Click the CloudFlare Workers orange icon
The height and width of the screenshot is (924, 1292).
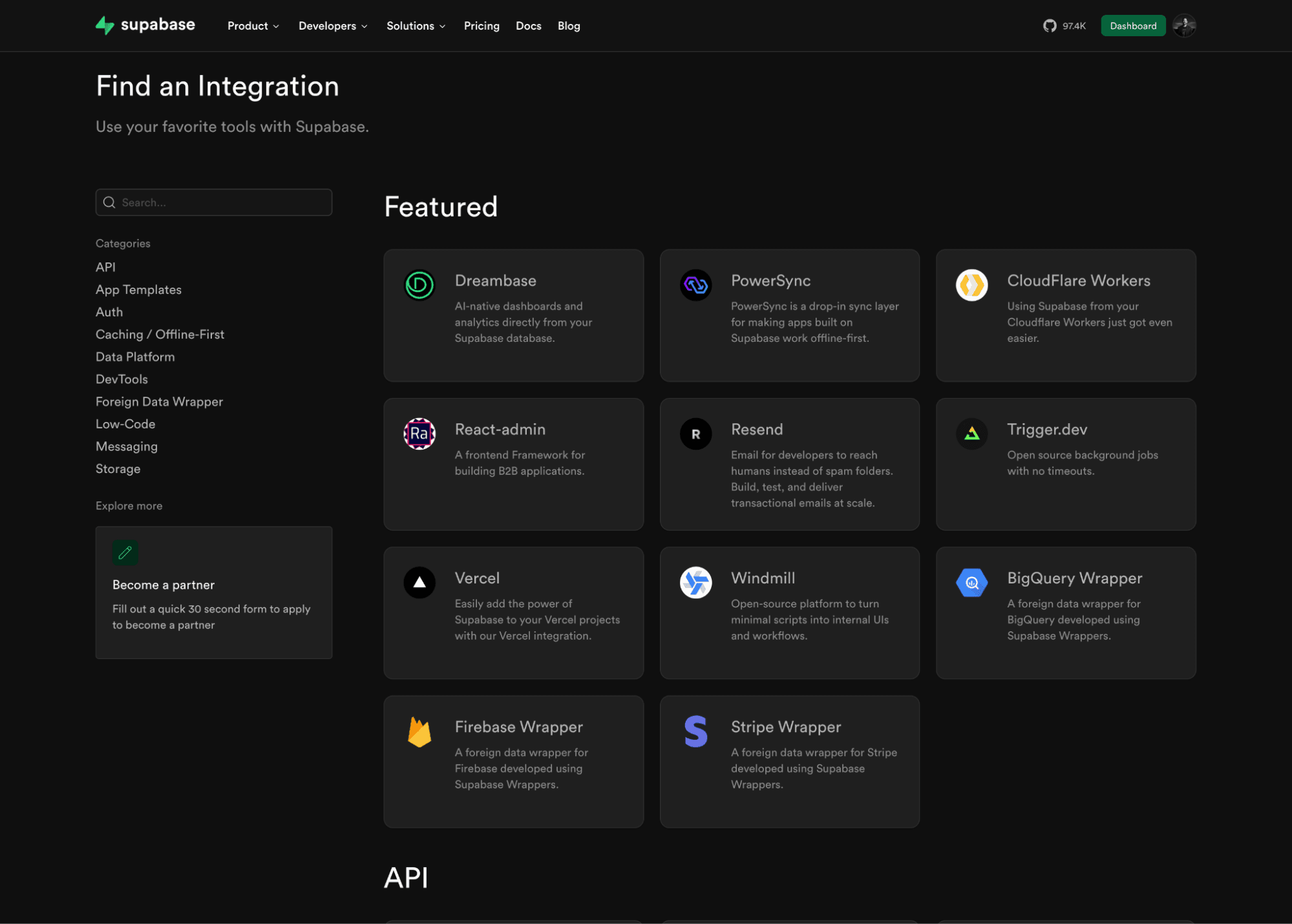971,285
